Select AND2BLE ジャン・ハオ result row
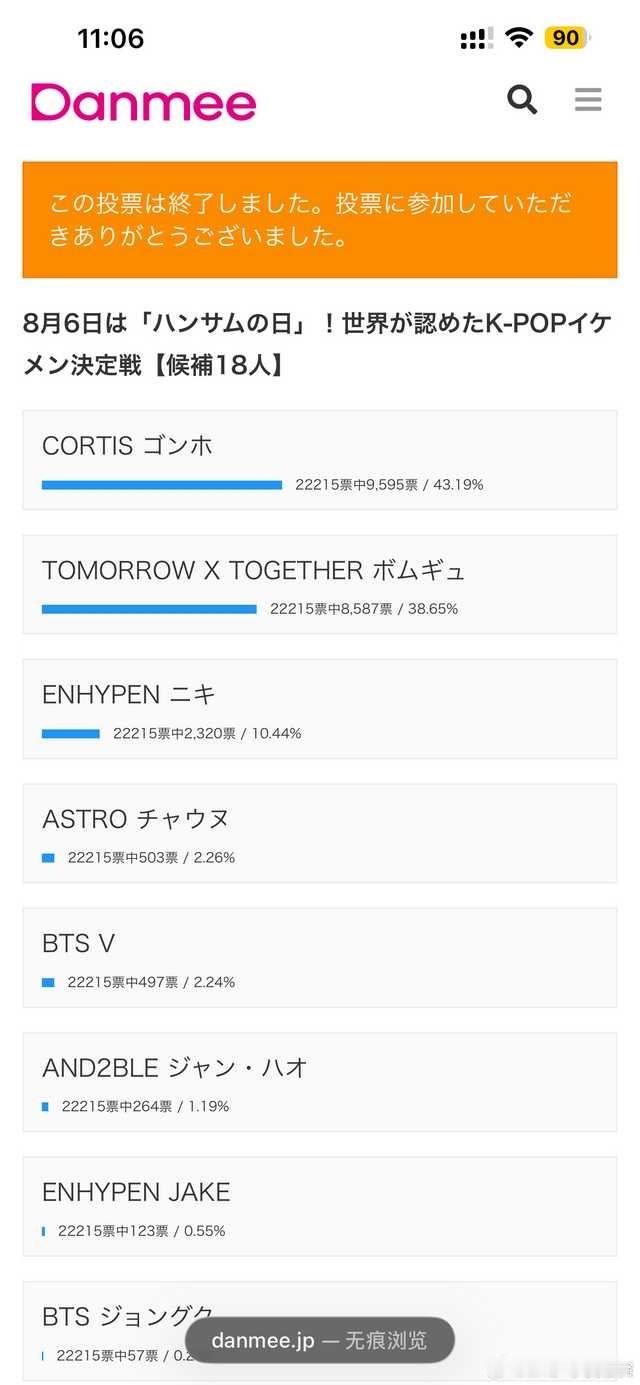The image size is (640, 1385). click(320, 1082)
